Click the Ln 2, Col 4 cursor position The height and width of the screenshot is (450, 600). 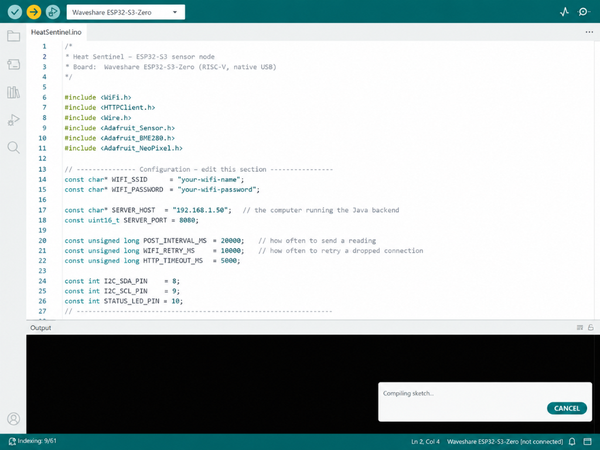tap(425, 442)
